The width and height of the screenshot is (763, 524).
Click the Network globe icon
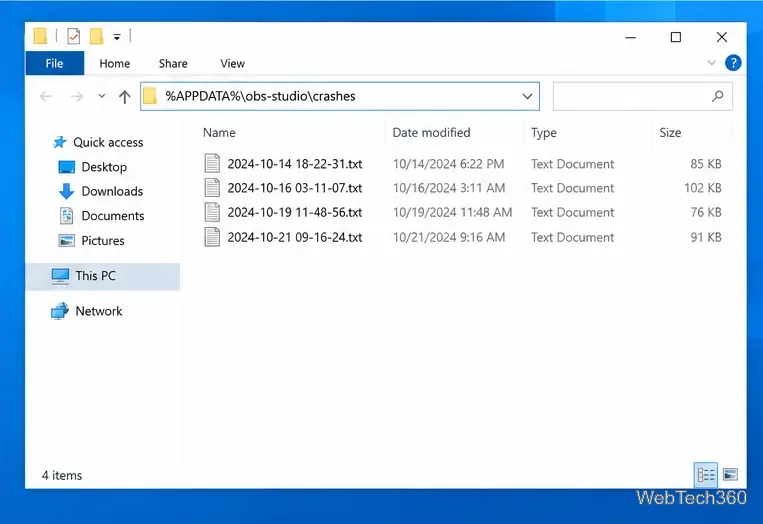tap(60, 311)
